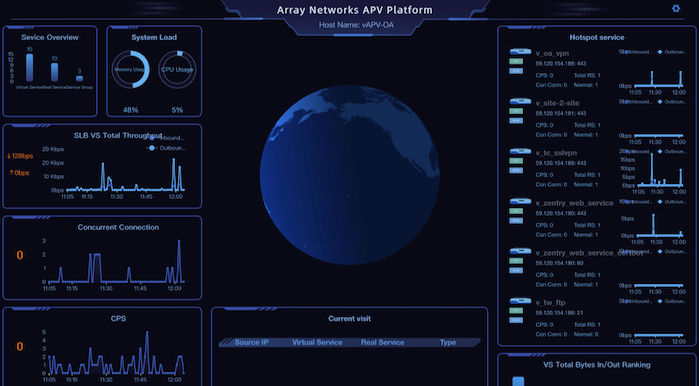
Task: Toggle Outbound legend in v_oa_vpn chart
Action: [672, 52]
